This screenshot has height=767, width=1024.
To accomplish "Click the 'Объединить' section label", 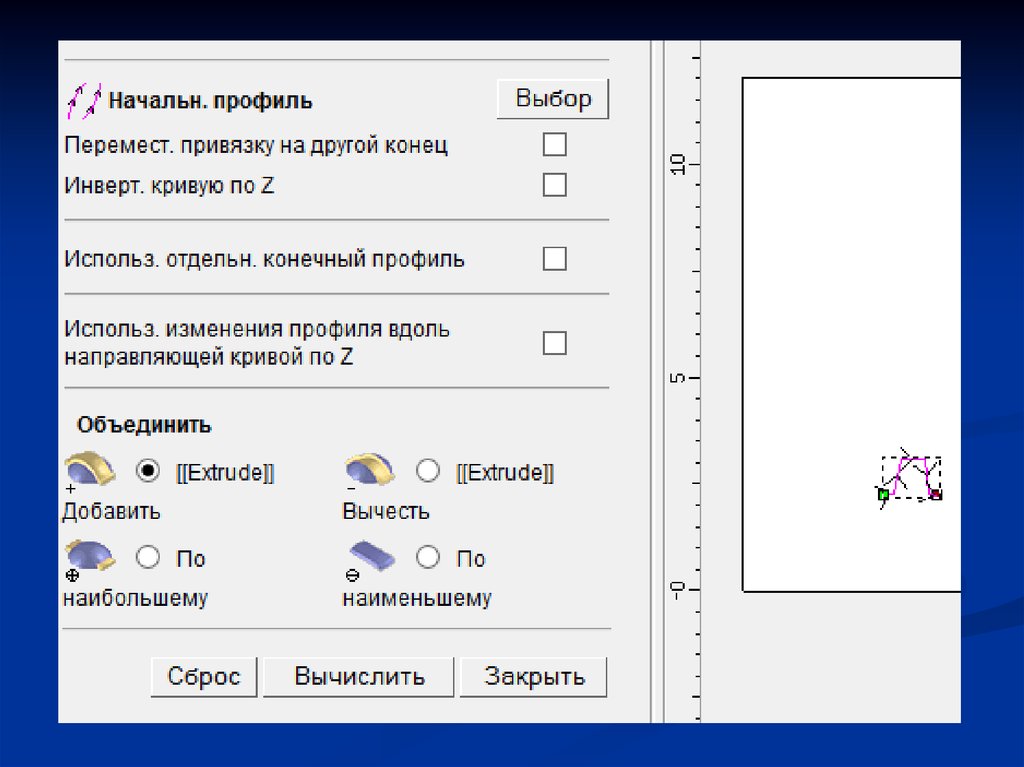I will click(144, 425).
